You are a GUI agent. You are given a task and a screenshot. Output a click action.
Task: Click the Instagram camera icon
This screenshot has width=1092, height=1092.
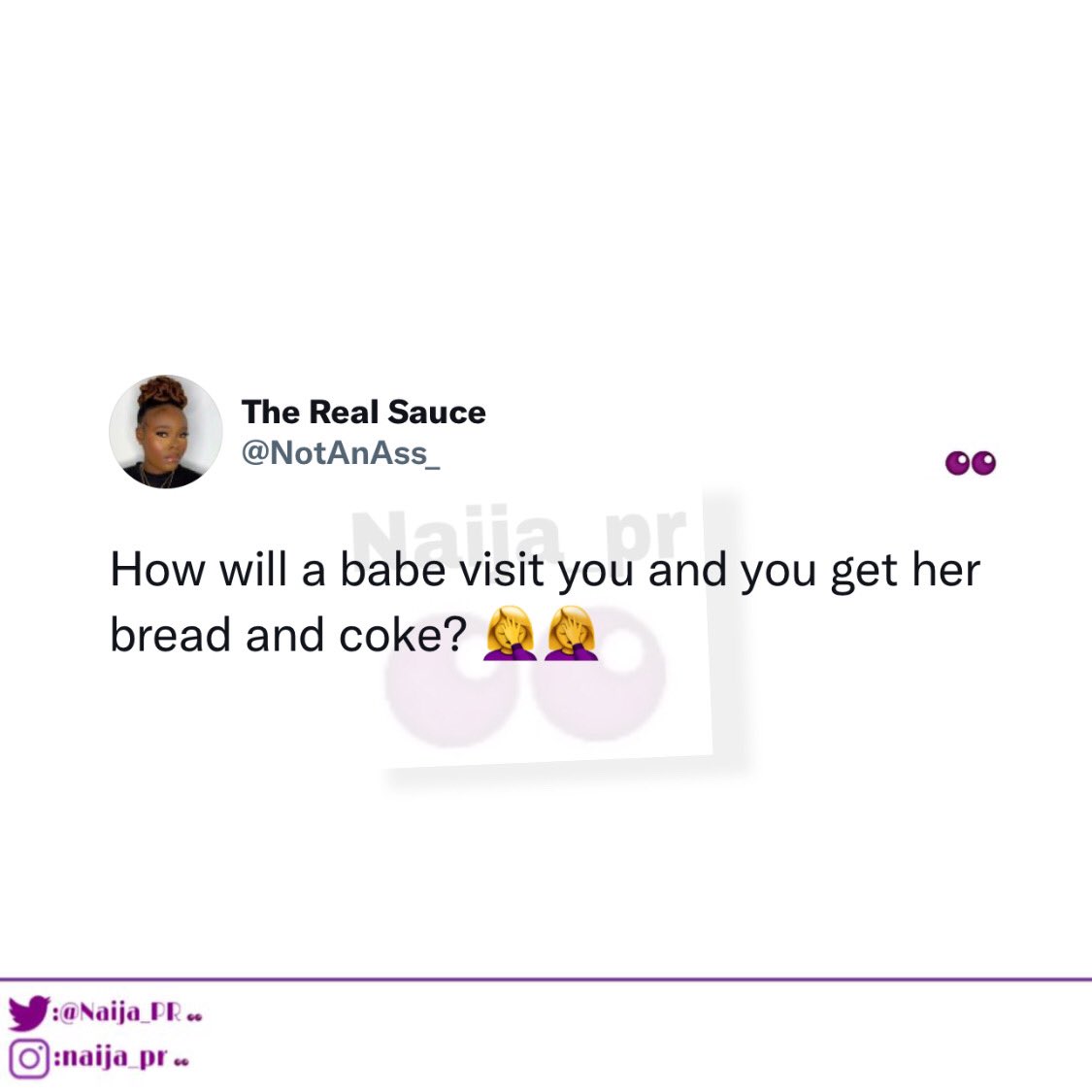coord(28,1059)
